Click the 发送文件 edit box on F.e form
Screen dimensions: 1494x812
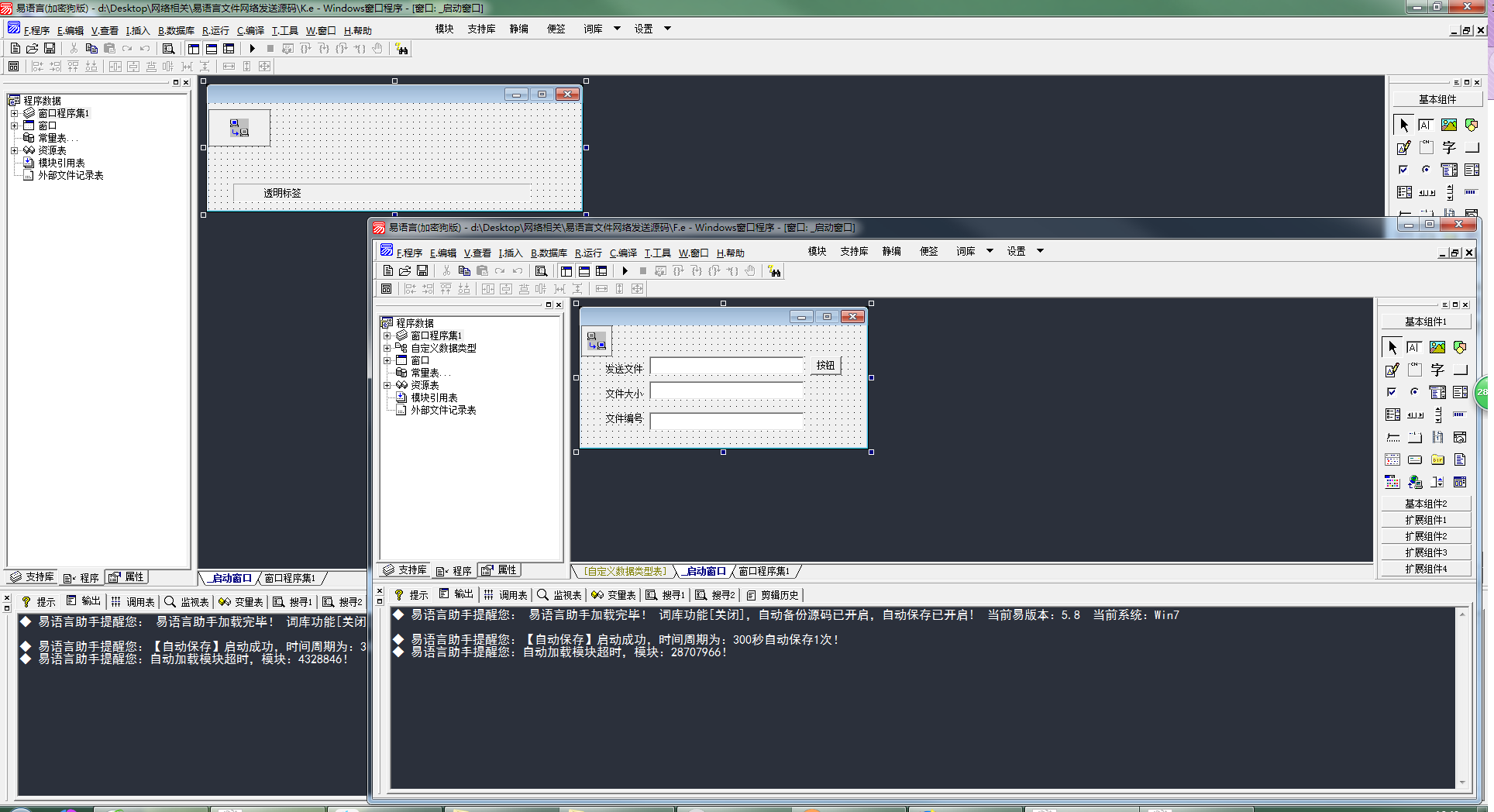pyautogui.click(x=727, y=366)
